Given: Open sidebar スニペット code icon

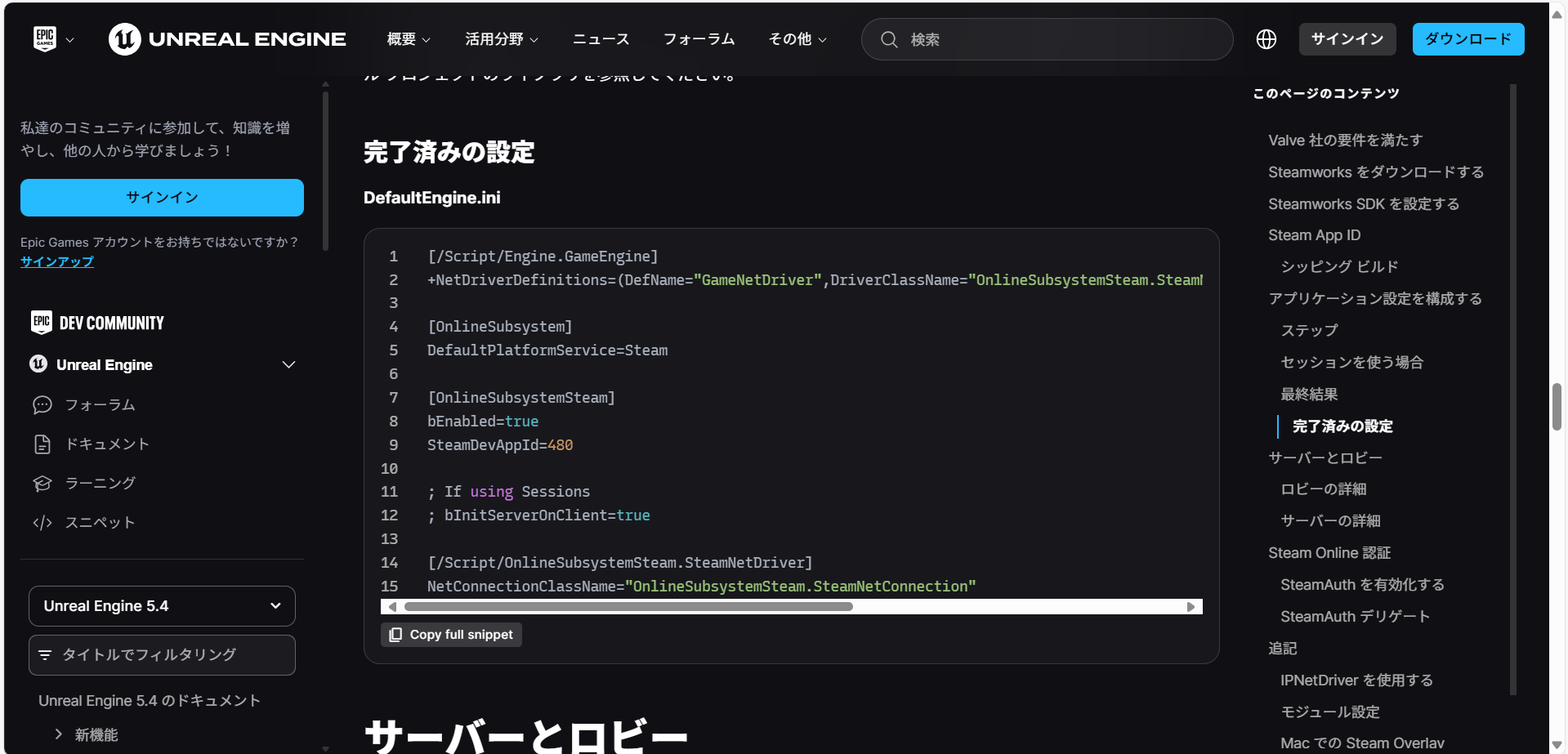Looking at the screenshot, I should (42, 523).
